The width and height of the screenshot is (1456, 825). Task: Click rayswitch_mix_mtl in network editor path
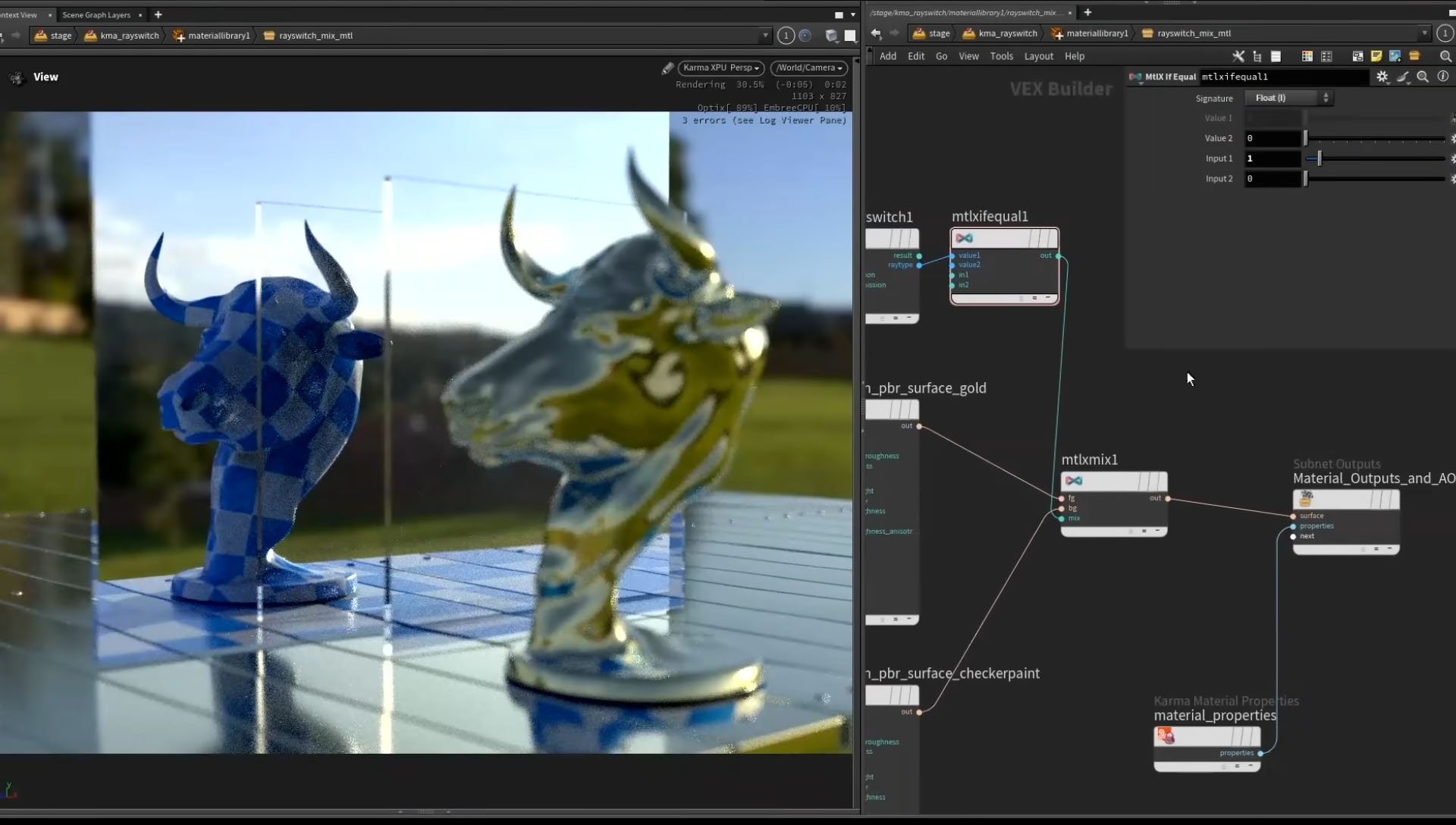(x=1186, y=33)
